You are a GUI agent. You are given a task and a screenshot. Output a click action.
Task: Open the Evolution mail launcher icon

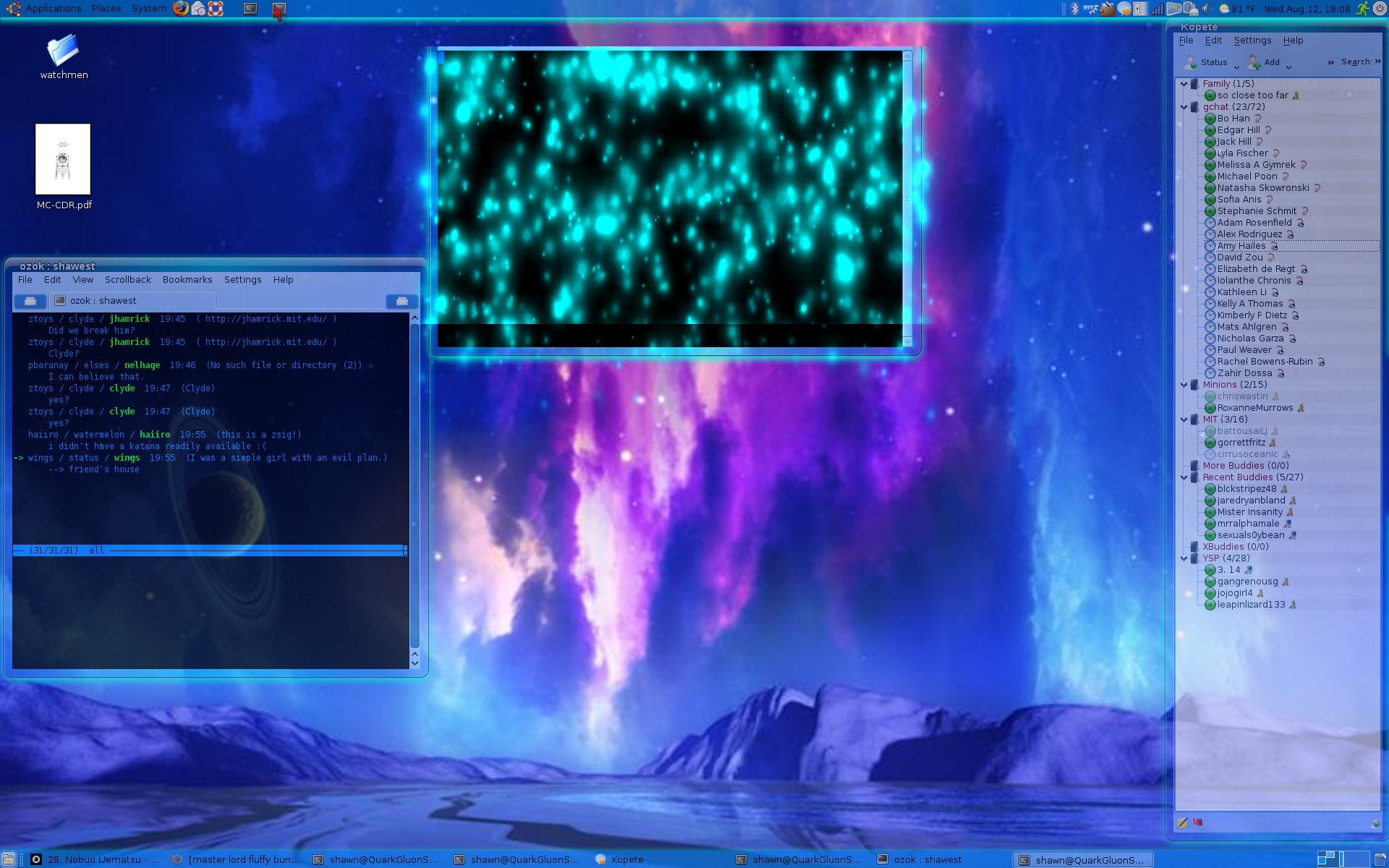pyautogui.click(x=198, y=9)
